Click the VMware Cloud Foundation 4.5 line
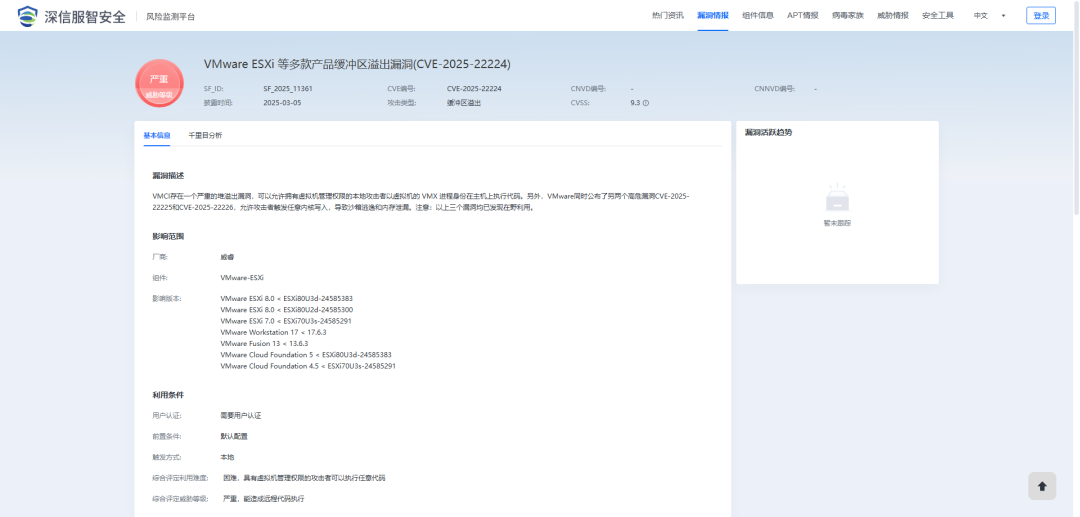The image size is (1080, 517). (308, 366)
